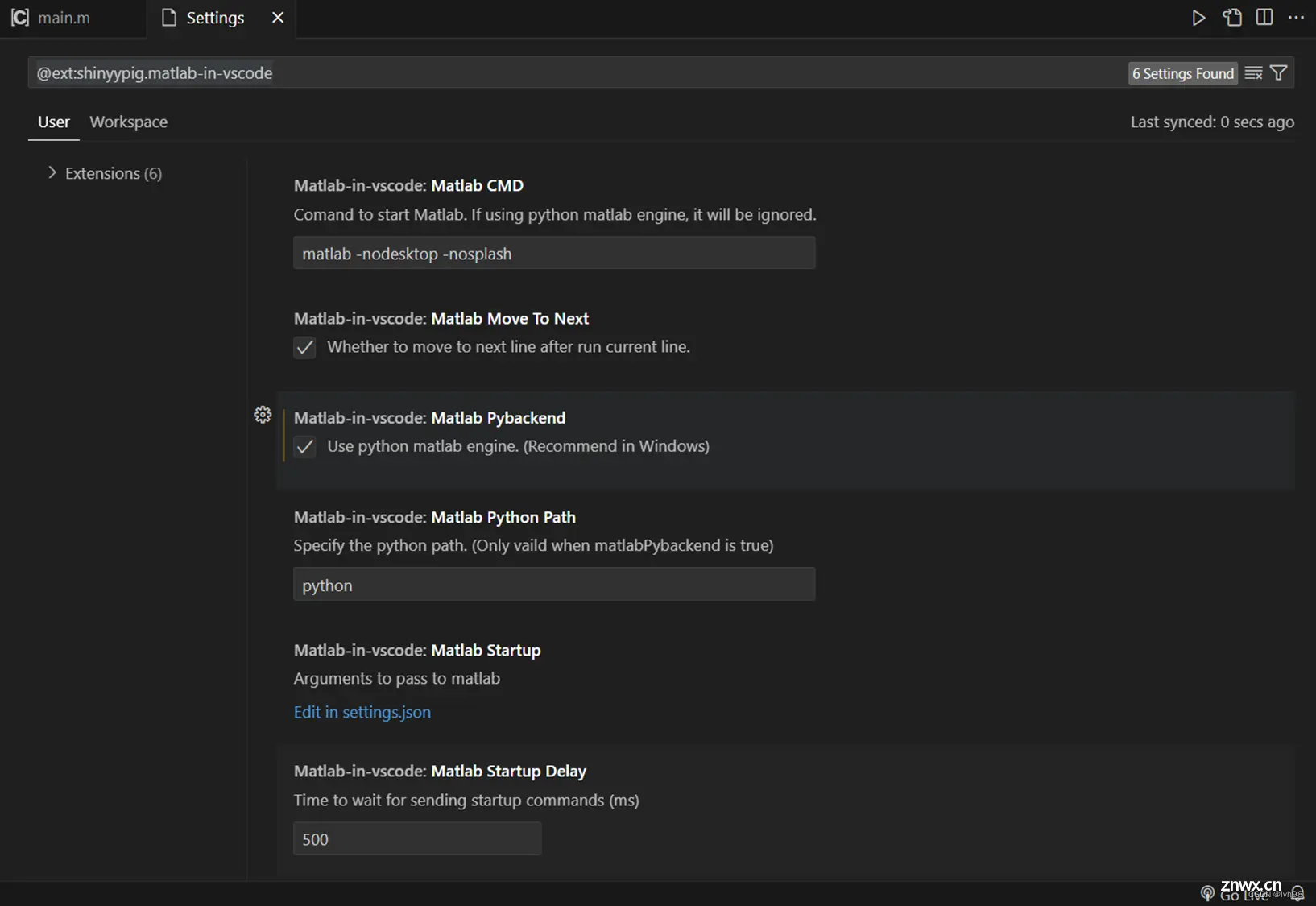Viewport: 1316px width, 906px height.
Task: Select the Matlab Startup Delay title
Action: [x=440, y=771]
